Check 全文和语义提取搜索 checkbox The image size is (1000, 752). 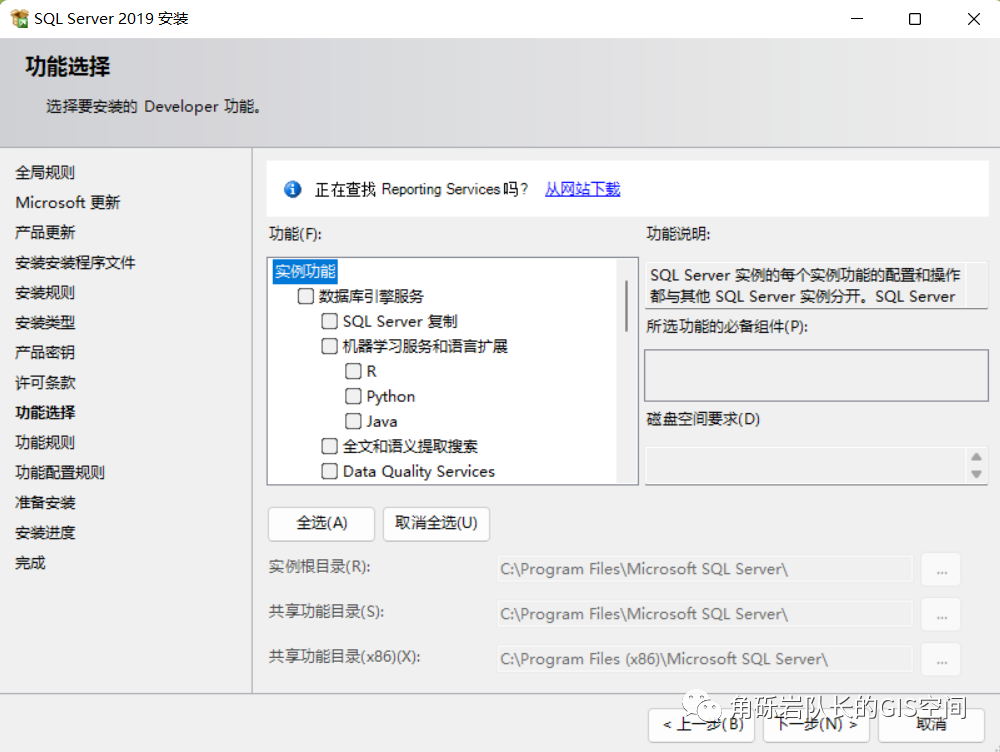coord(329,446)
